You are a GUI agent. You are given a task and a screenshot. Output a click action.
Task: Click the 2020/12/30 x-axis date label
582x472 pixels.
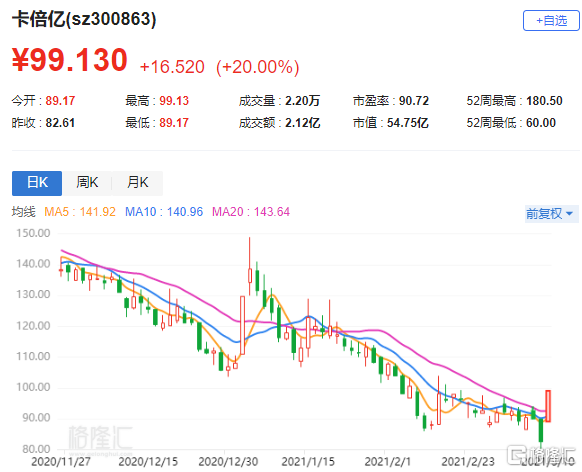click(228, 462)
